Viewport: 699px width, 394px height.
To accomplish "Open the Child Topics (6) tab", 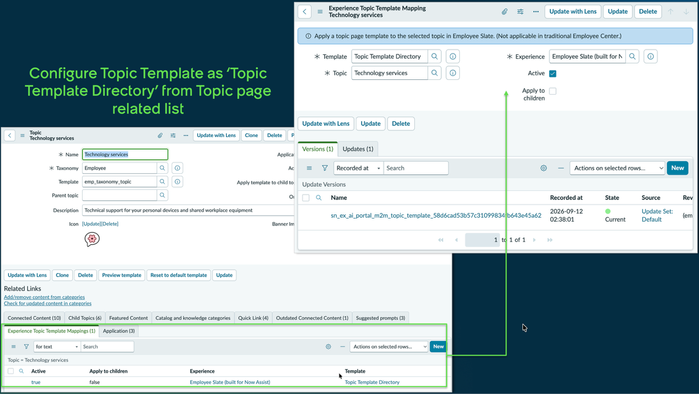I will [x=85, y=318].
